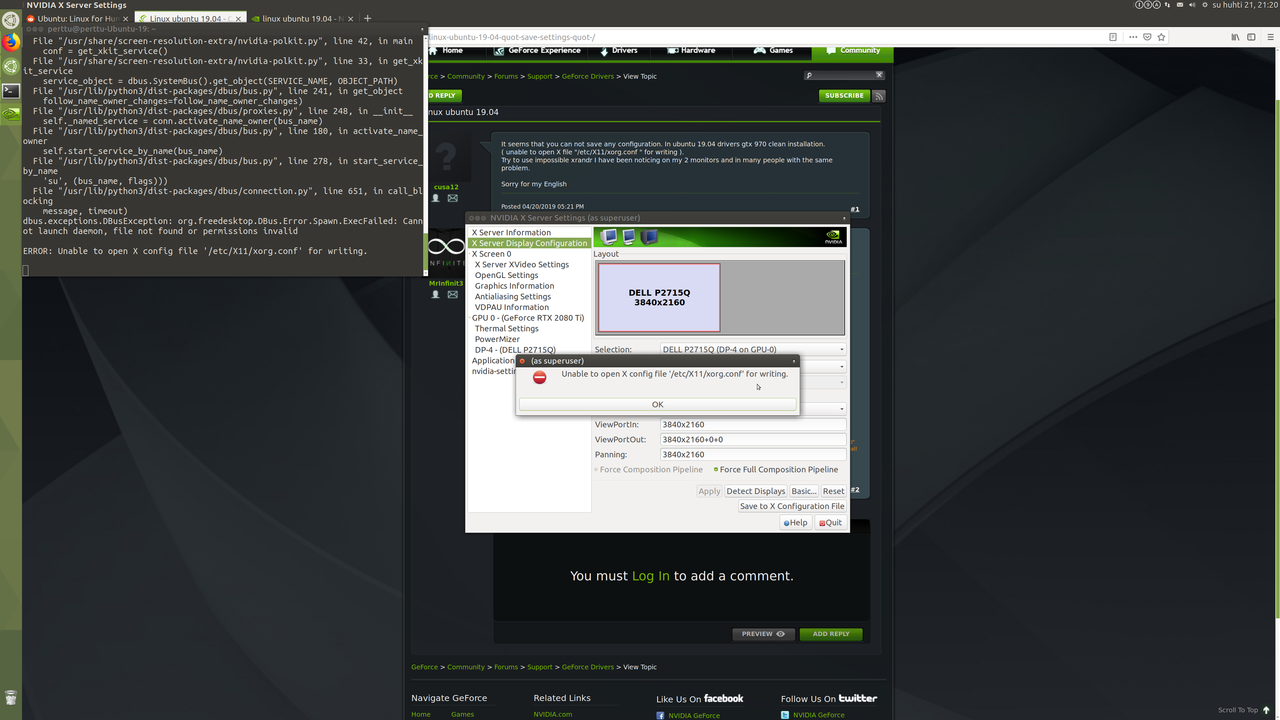
Task: Open Graphics Information page
Action: [514, 286]
